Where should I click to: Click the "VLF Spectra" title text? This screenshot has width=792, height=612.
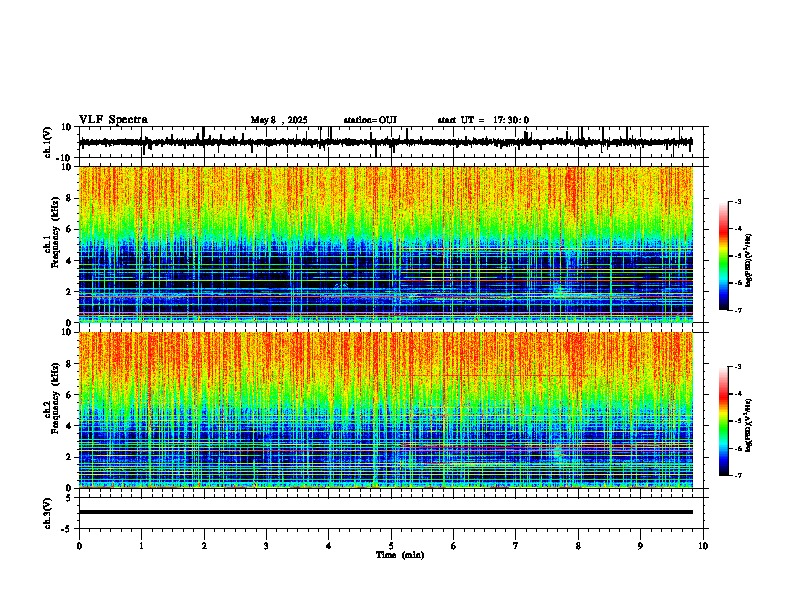113,120
